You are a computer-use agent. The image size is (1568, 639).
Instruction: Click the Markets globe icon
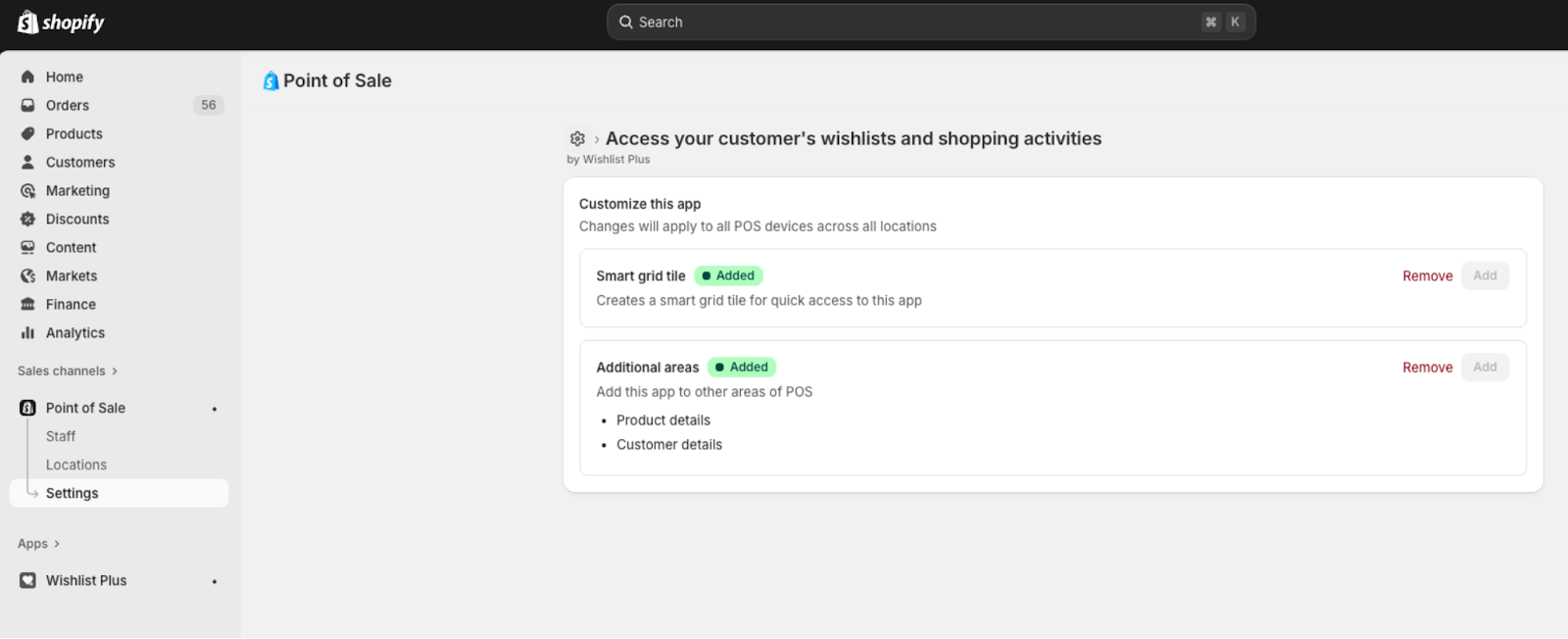[x=27, y=275]
